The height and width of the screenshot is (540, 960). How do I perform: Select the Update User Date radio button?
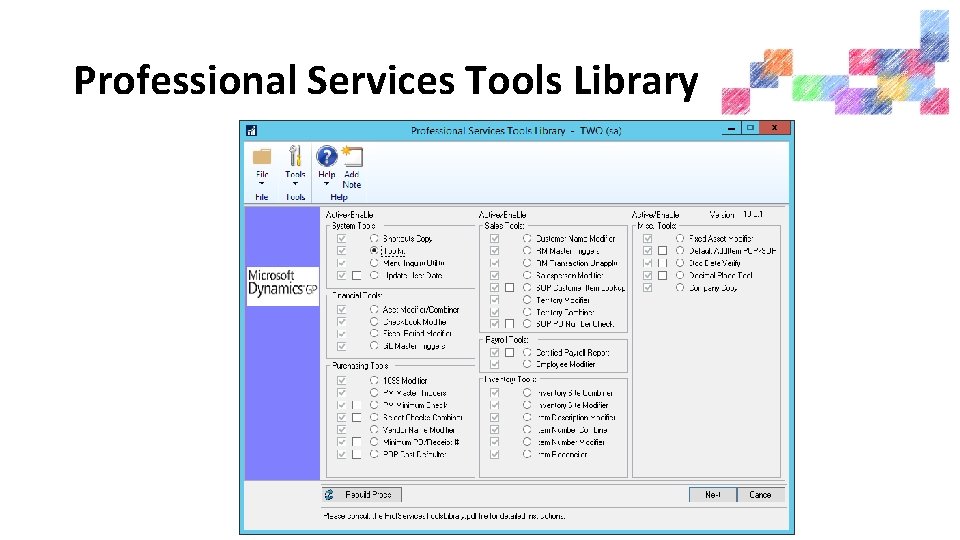click(374, 275)
